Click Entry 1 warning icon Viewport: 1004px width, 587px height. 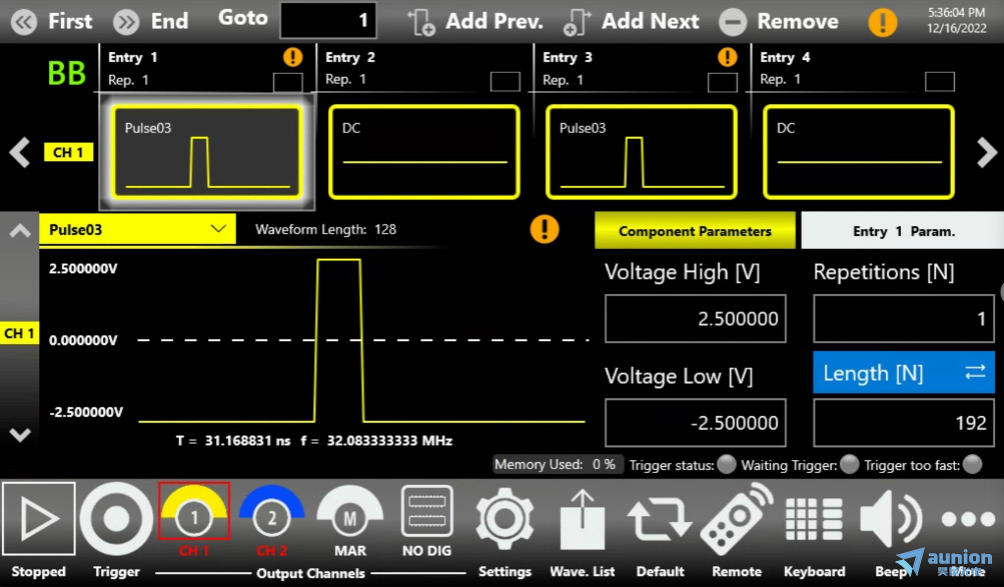click(293, 57)
